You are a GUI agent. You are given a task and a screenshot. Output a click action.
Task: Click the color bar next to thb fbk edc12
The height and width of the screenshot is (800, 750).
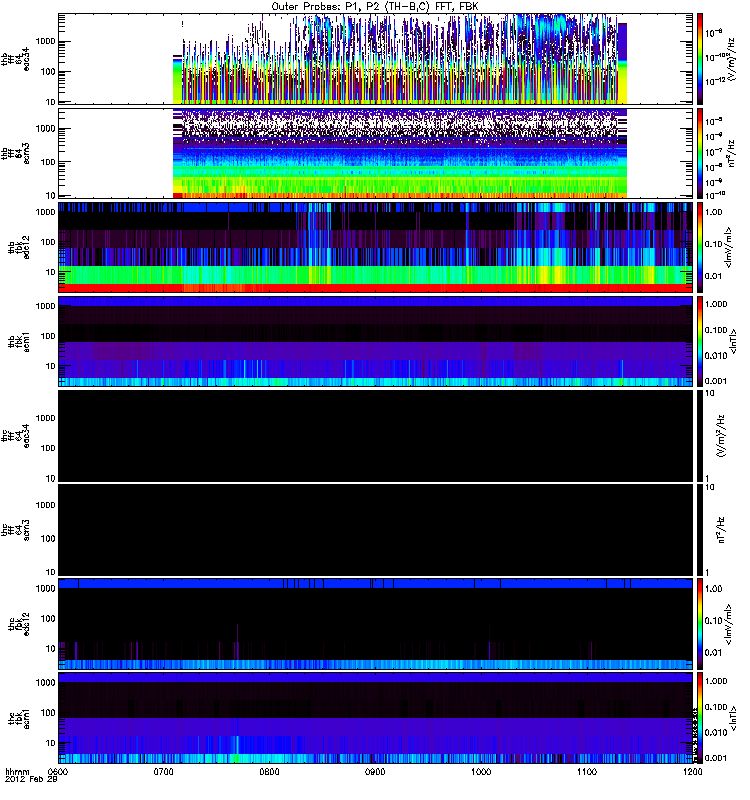(x=701, y=247)
